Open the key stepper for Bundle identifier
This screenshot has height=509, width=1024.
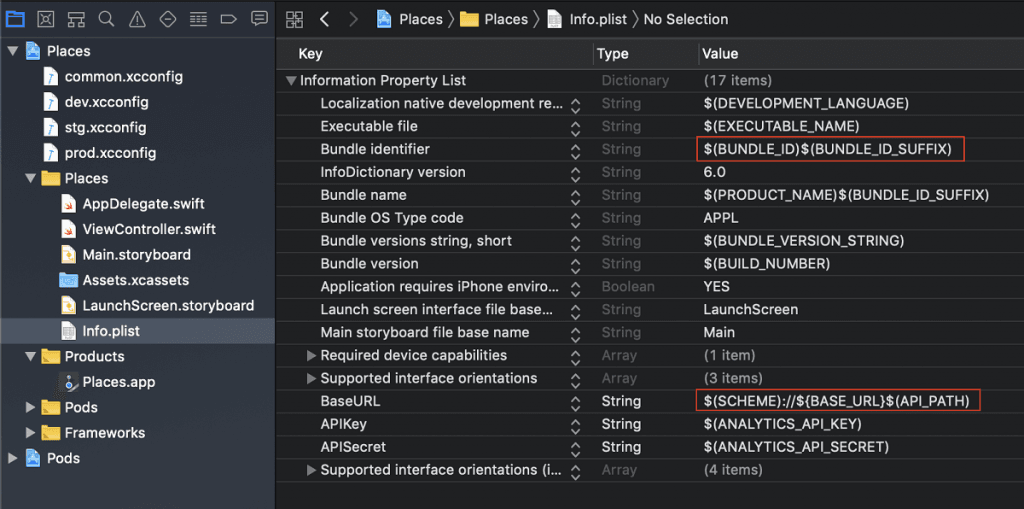pos(575,151)
